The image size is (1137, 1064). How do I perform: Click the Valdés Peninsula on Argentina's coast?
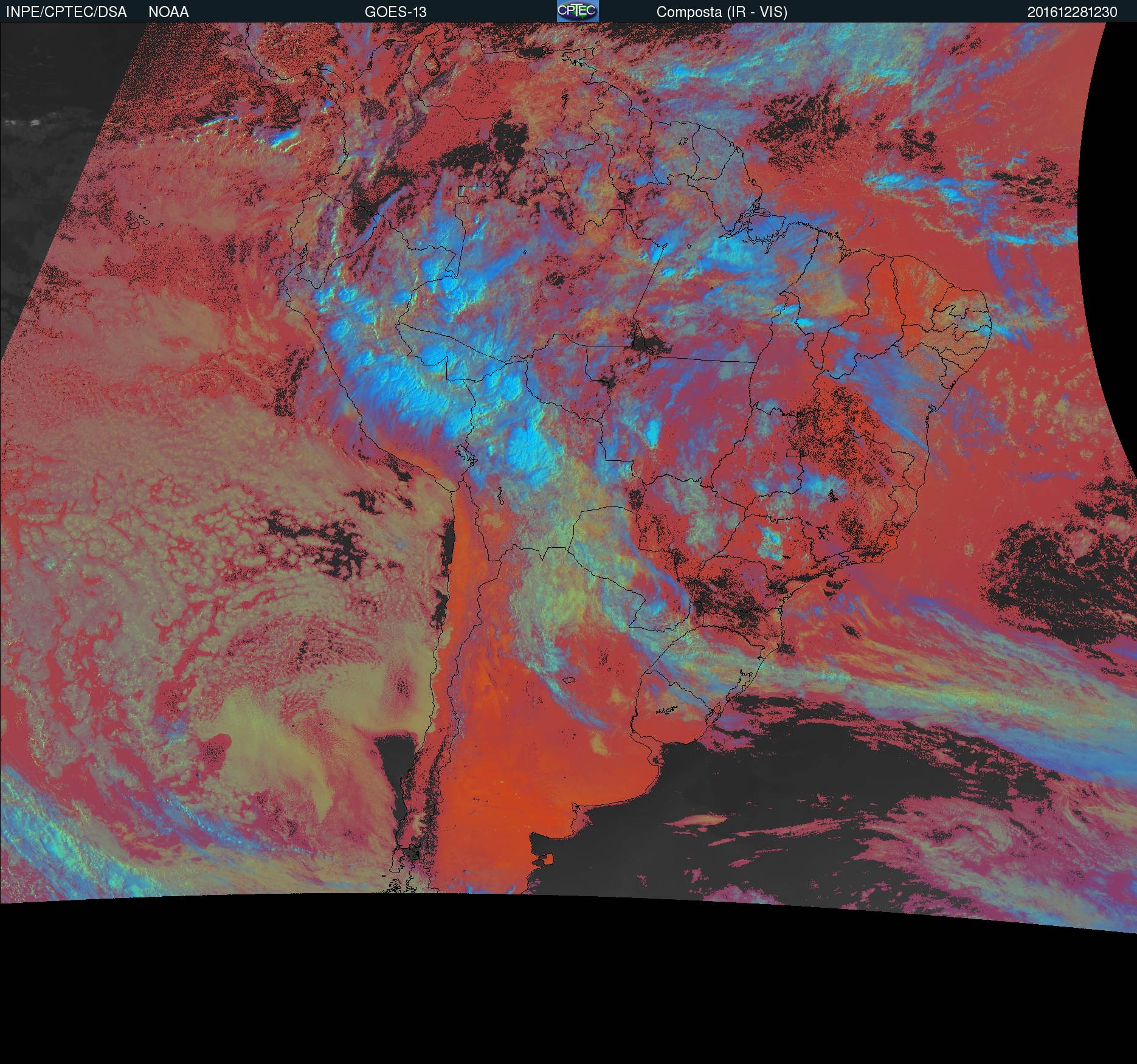point(550,858)
